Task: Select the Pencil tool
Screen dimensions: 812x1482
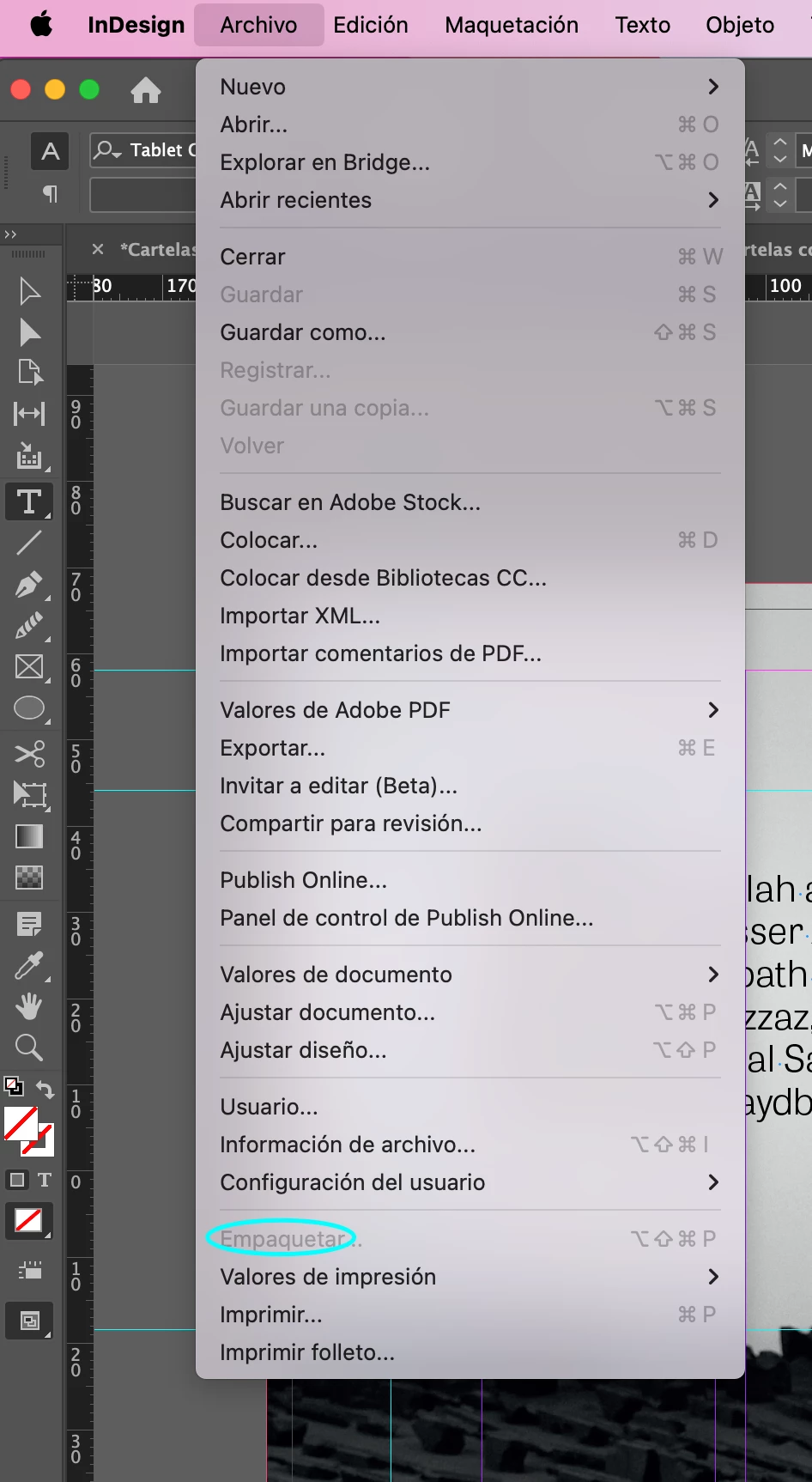Action: point(29,626)
